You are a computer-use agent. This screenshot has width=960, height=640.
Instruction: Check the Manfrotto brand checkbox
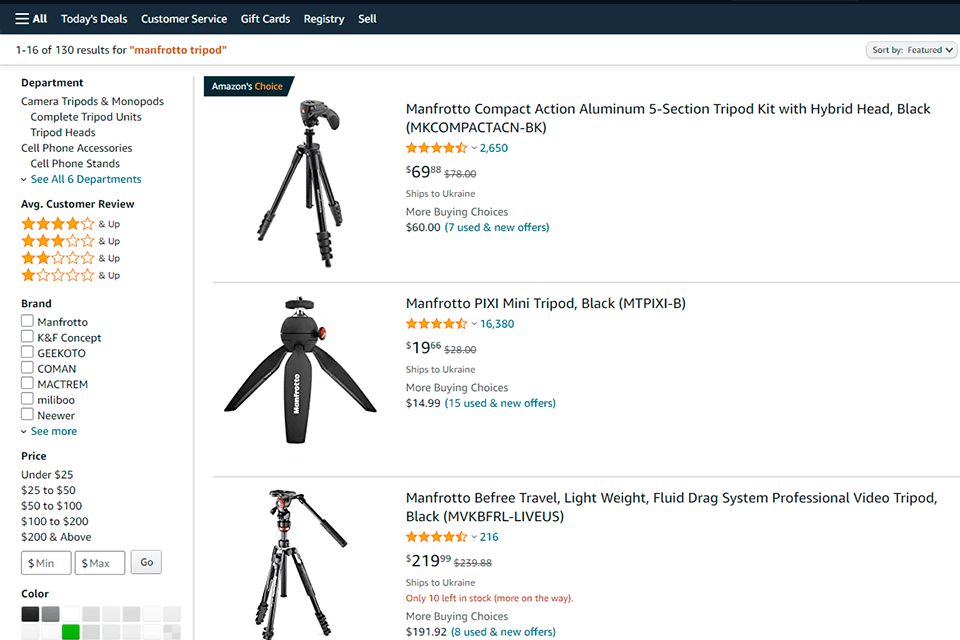click(x=27, y=321)
